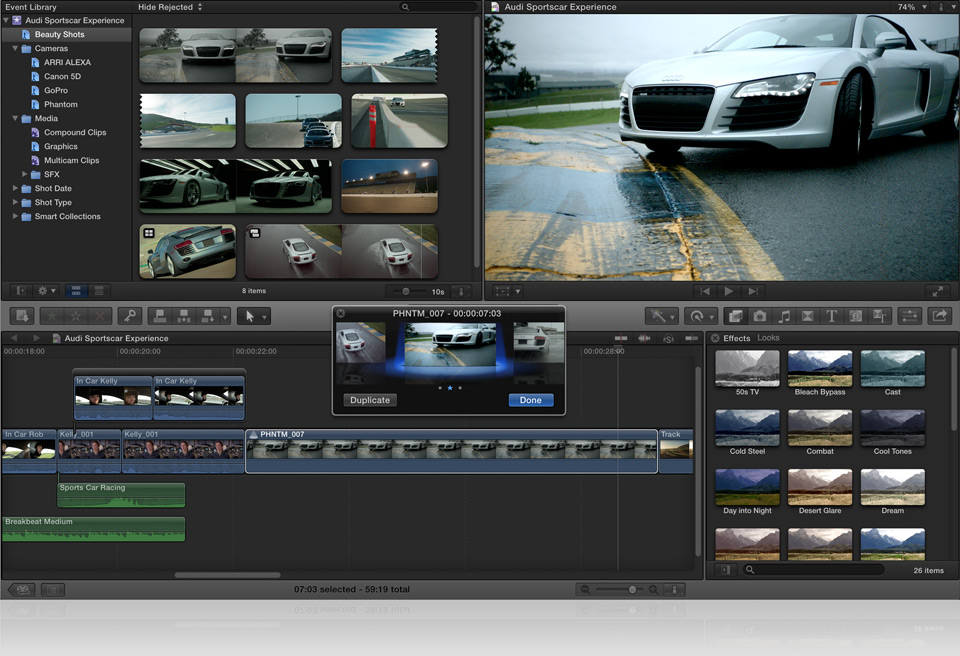This screenshot has width=960, height=656.
Task: Open the Titles browser T icon
Action: tap(831, 316)
